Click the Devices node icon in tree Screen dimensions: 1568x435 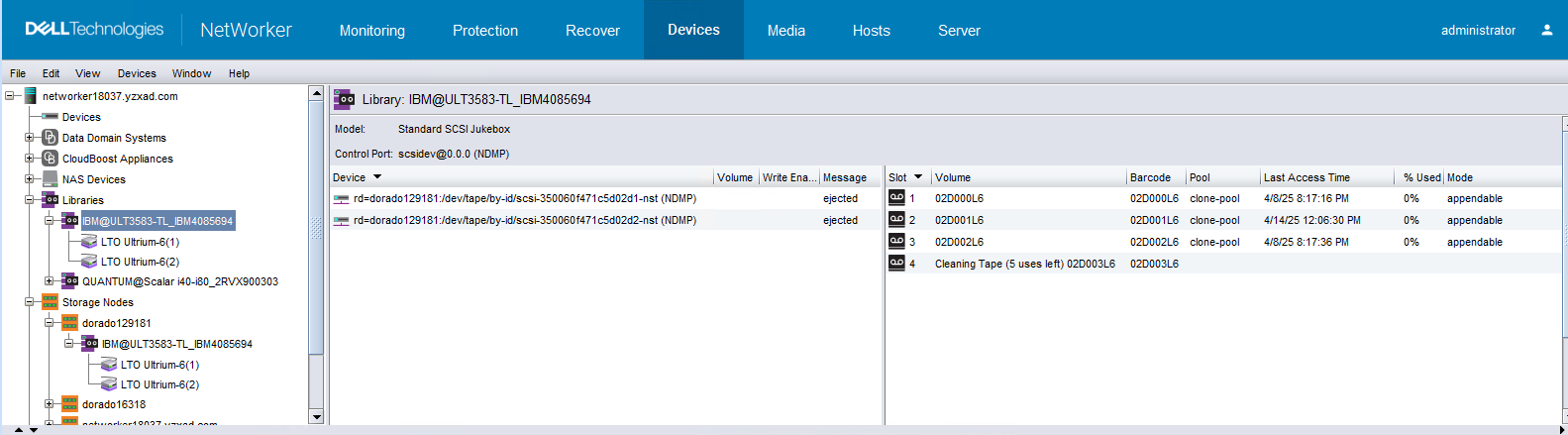point(51,117)
